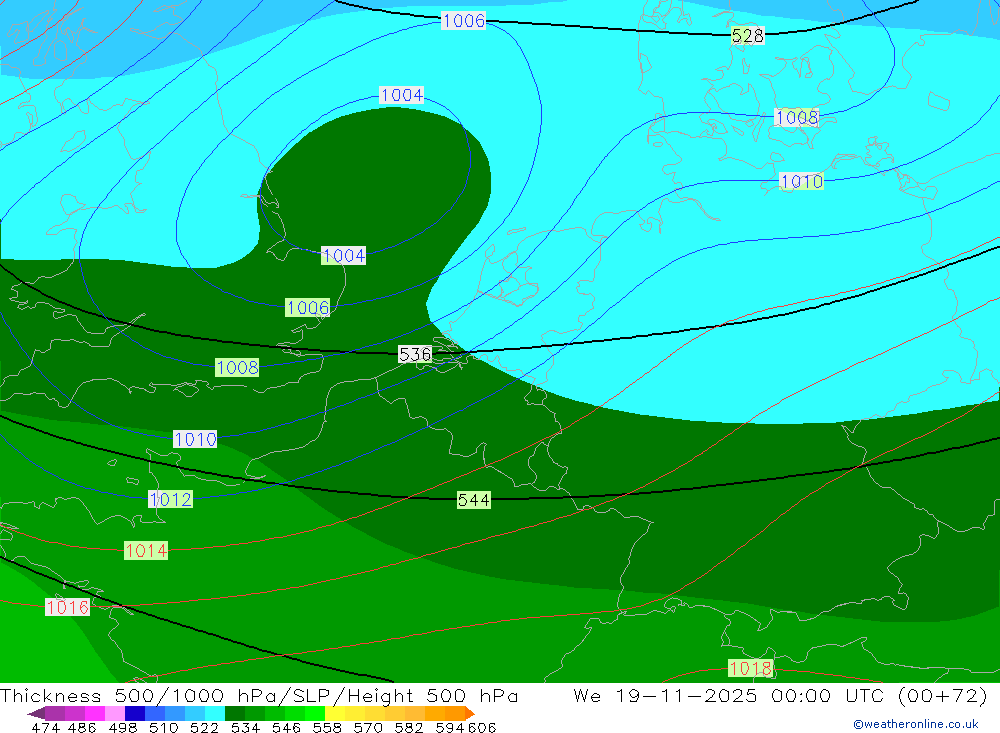Click the 'We 19-11-2025 00:00 UTC (00+72)' timestamp
The height and width of the screenshot is (733, 1000).
781,695
